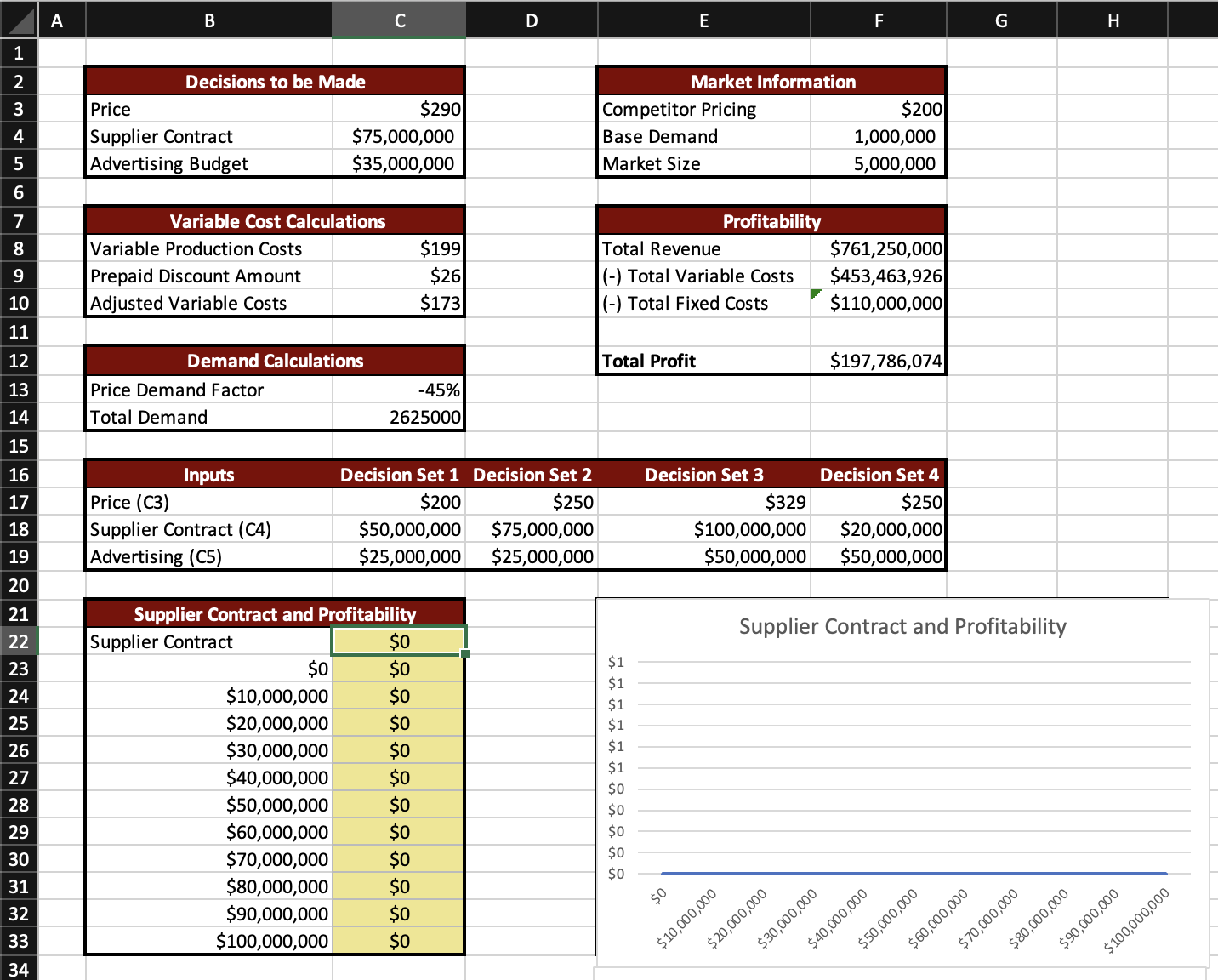The image size is (1218, 980).
Task: Select row 34 header
Action: pos(19,969)
